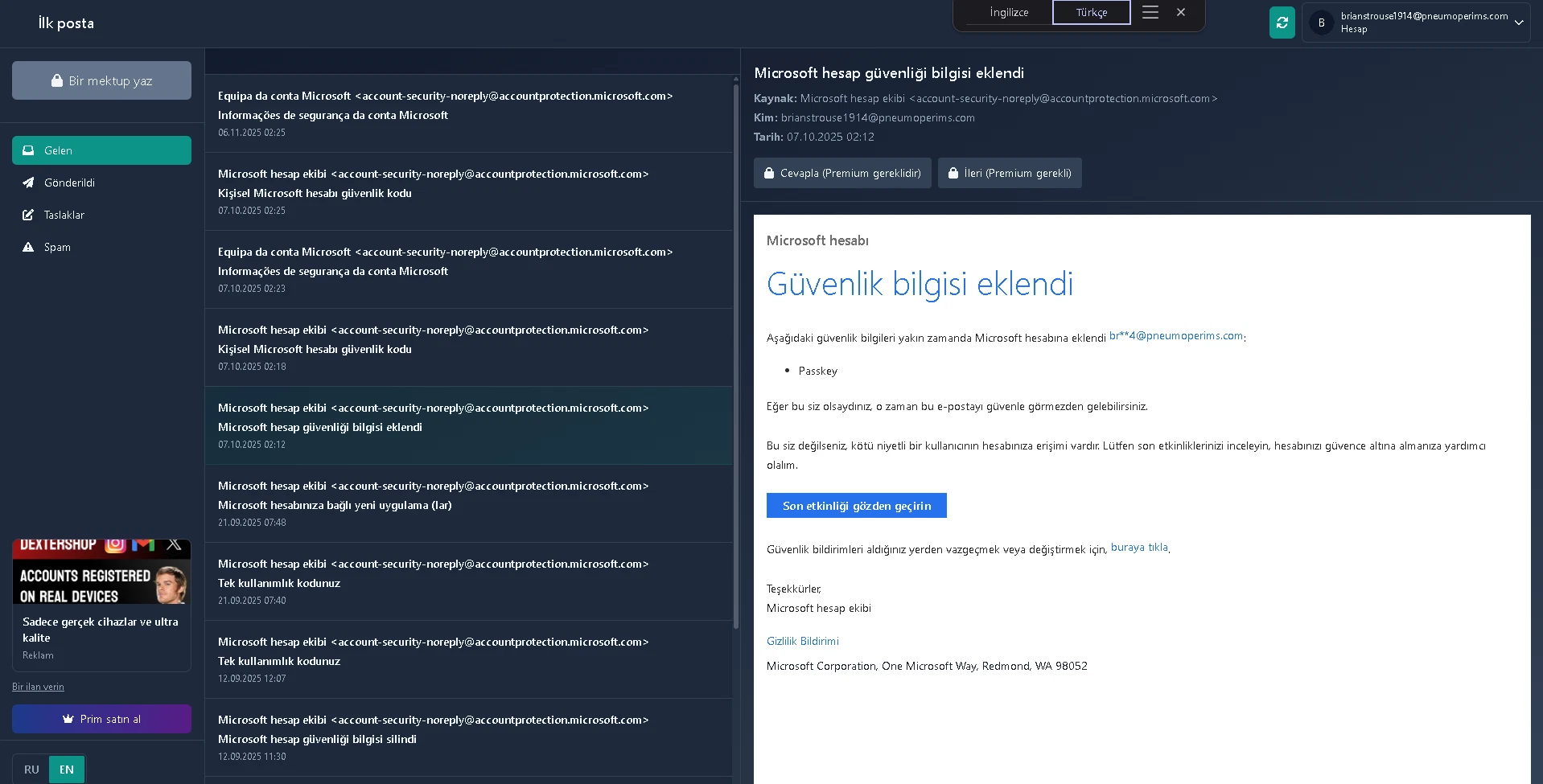
Task: Click the ad text 'Sadece gerçek cihazlar'
Action: (101, 630)
